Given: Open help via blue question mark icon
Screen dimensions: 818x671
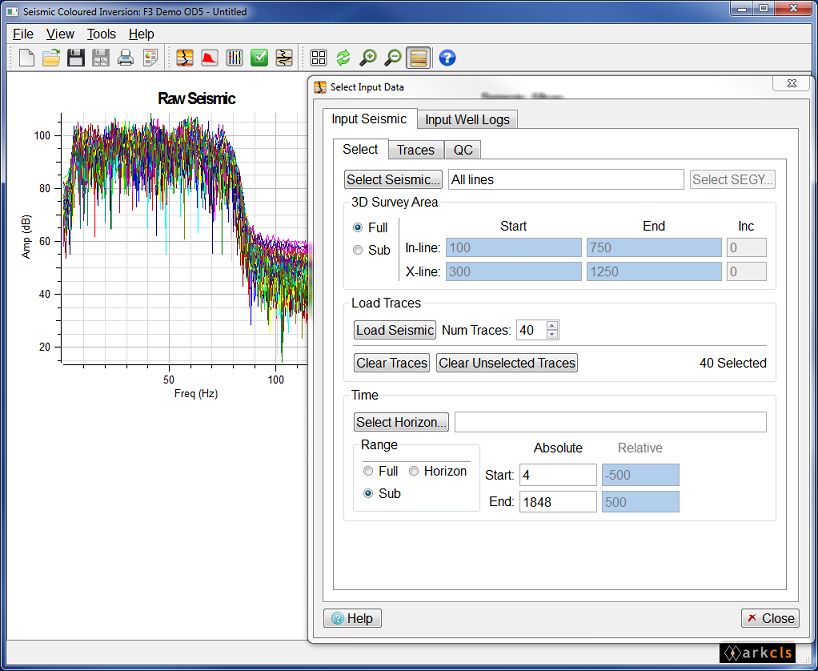Looking at the screenshot, I should tap(447, 58).
